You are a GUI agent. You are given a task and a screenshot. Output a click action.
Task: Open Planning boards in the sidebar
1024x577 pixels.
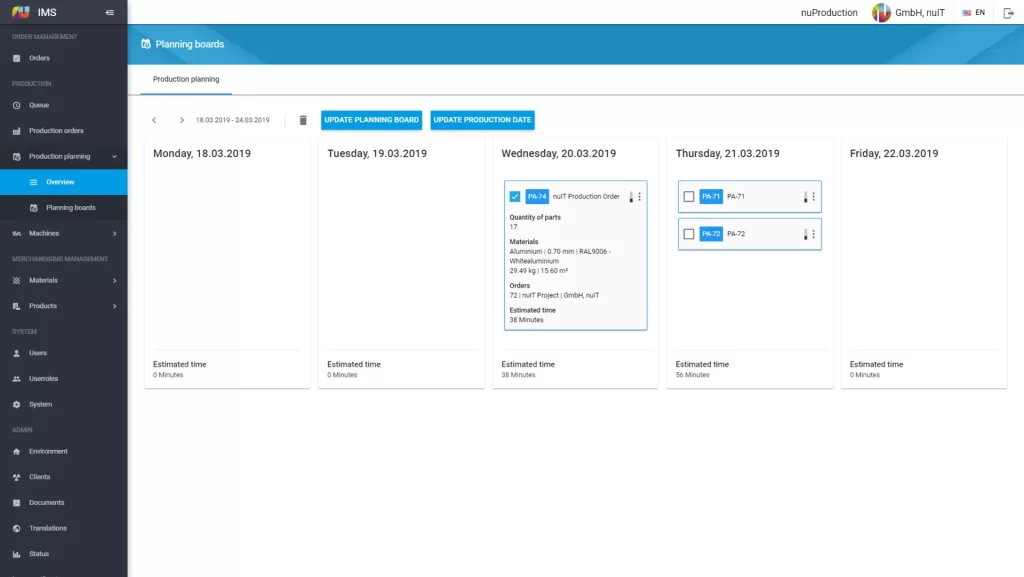70,208
